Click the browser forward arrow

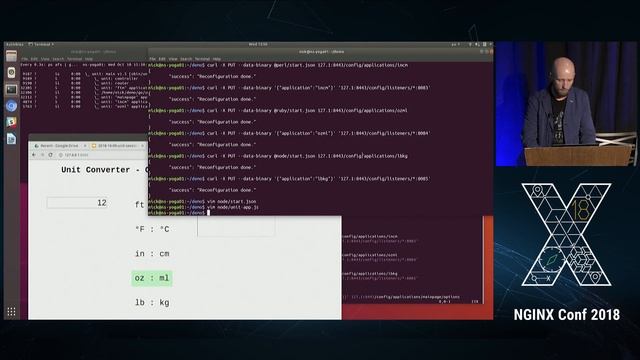[42, 155]
